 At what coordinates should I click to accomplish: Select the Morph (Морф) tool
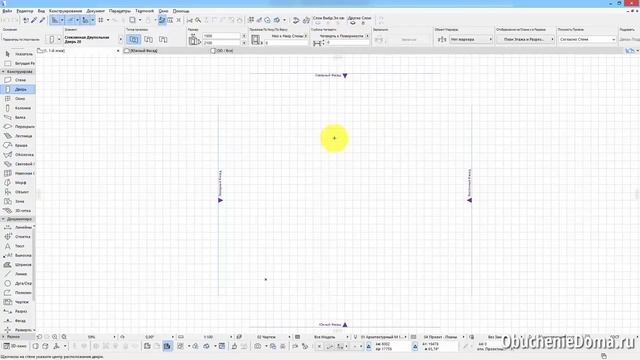click(x=18, y=182)
